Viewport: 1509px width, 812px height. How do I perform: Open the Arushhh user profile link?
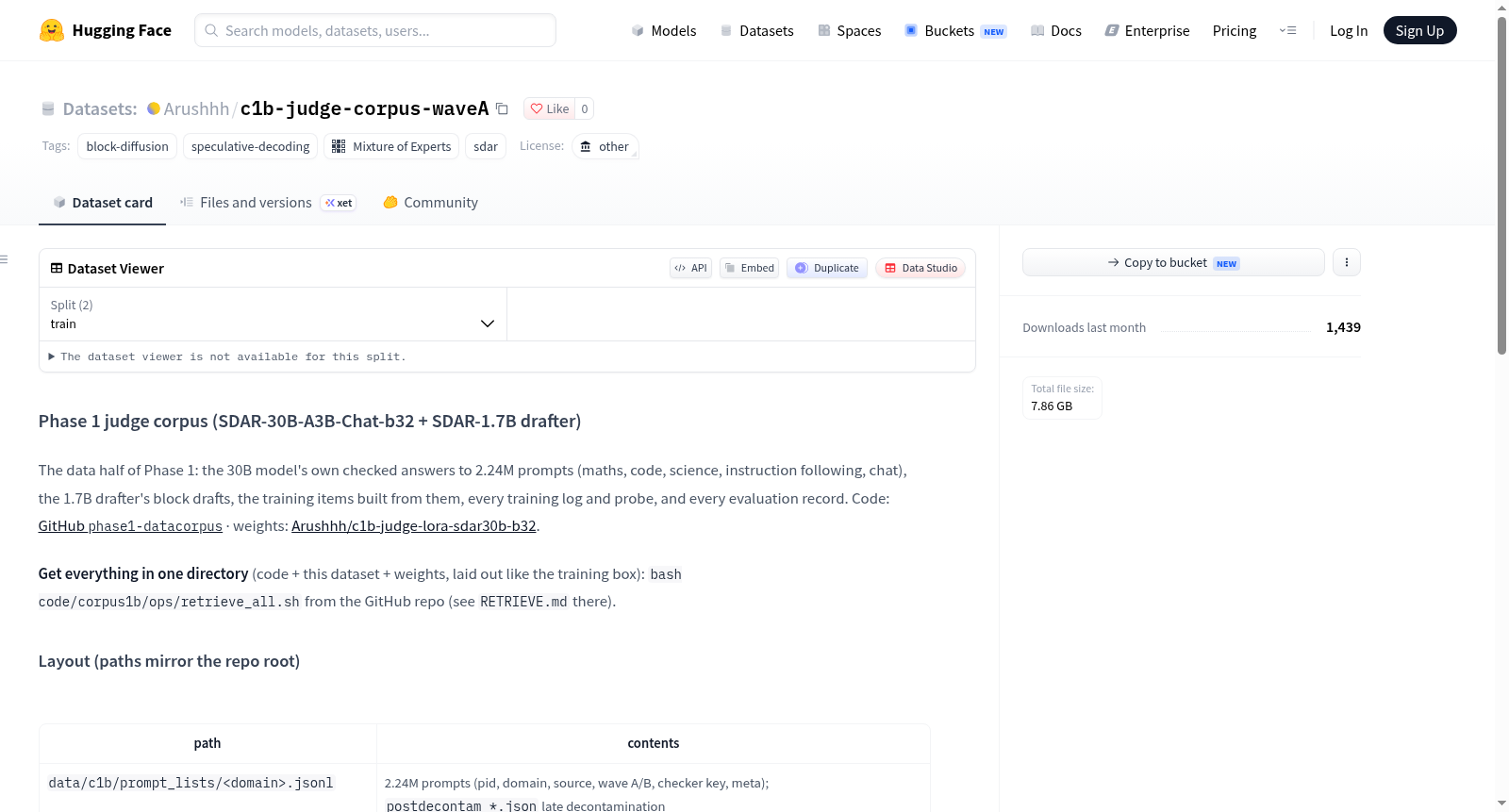pyautogui.click(x=196, y=108)
